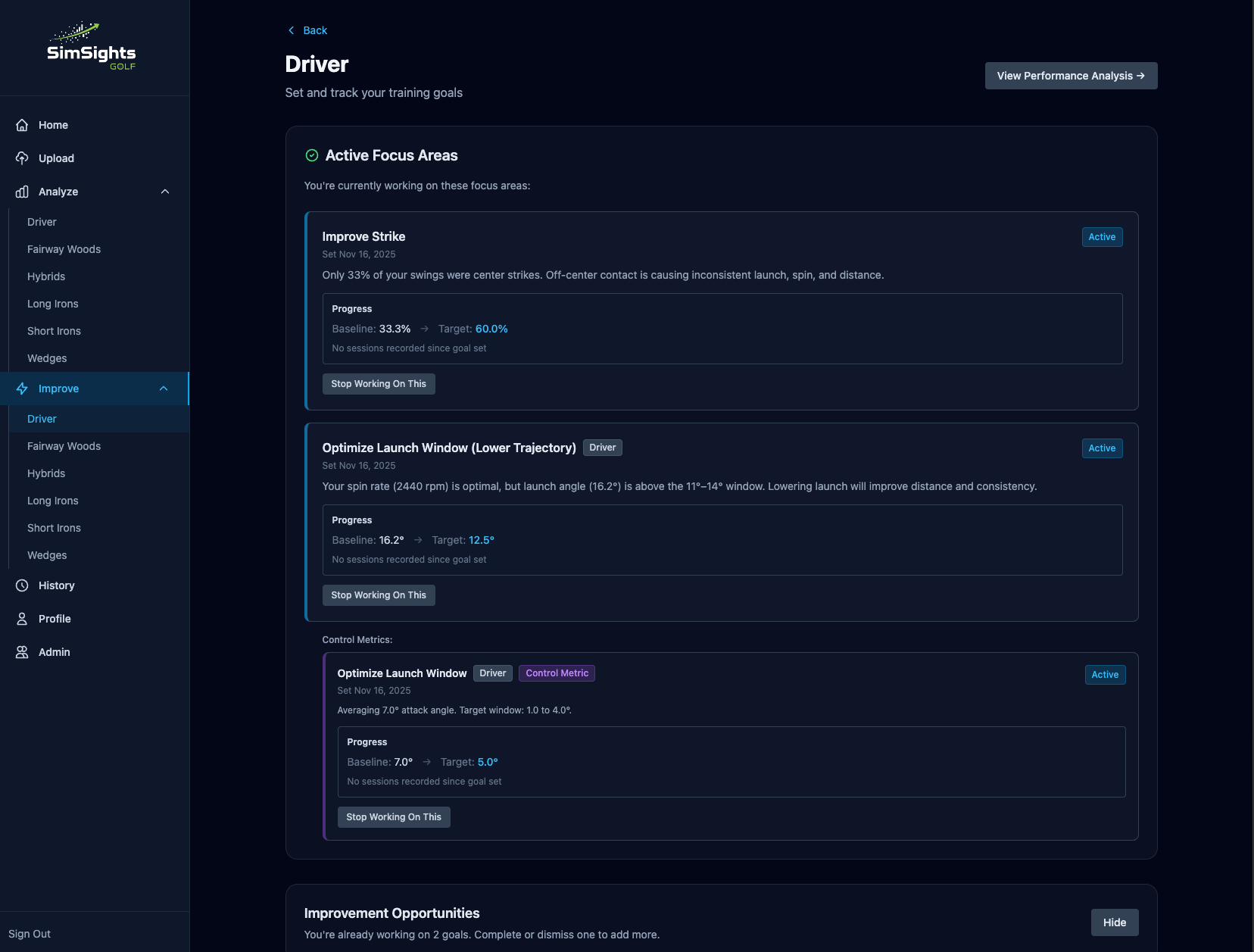Toggle Active status on Optimize Launch Window goal

[1102, 448]
